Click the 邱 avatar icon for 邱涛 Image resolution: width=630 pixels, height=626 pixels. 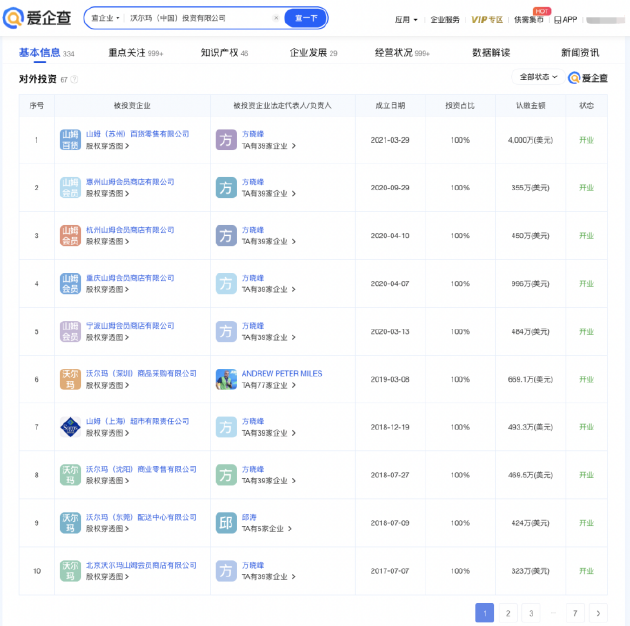point(226,523)
